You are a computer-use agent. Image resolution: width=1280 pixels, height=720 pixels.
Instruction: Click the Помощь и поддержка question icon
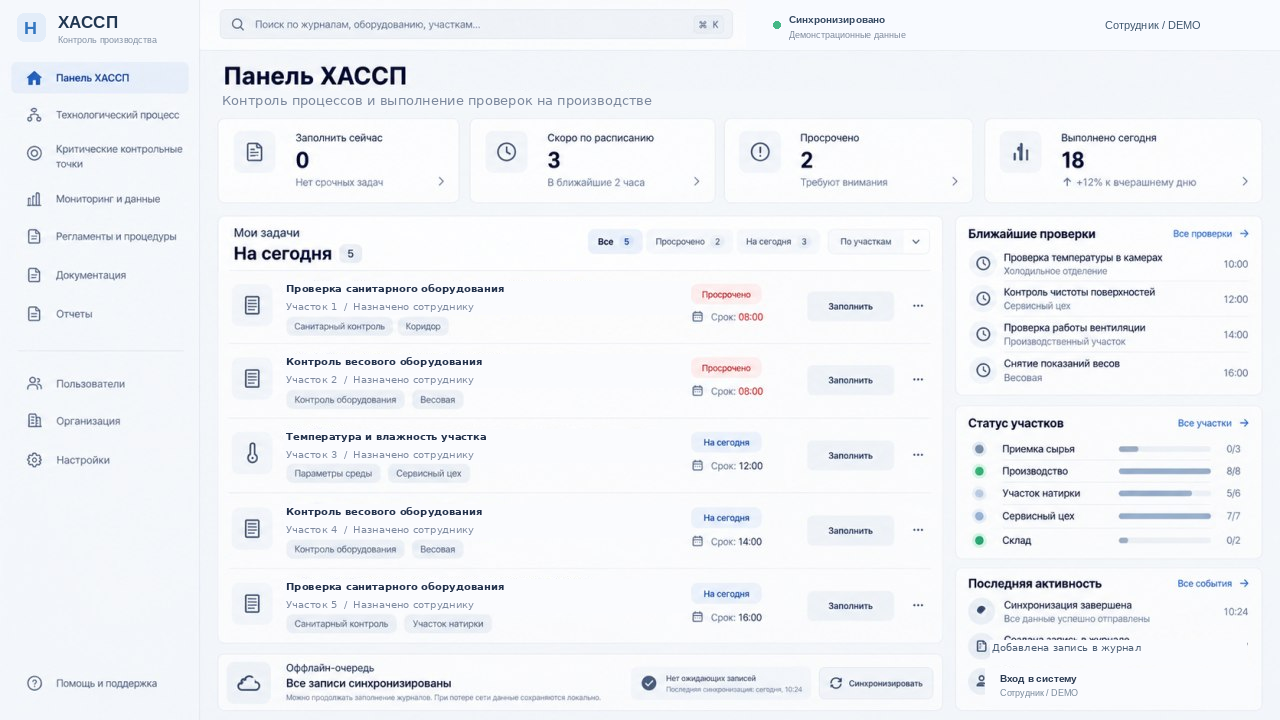(34, 683)
